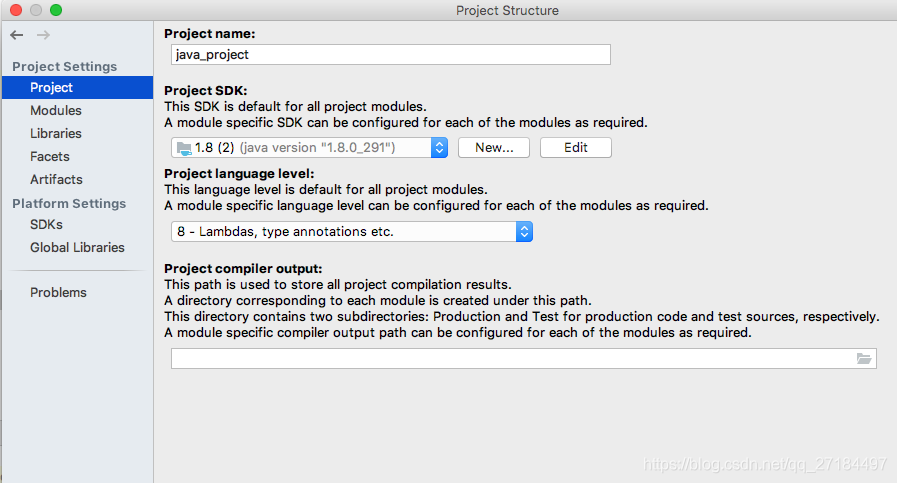Image resolution: width=897 pixels, height=483 pixels.
Task: Open Artifacts settings
Action: point(56,180)
